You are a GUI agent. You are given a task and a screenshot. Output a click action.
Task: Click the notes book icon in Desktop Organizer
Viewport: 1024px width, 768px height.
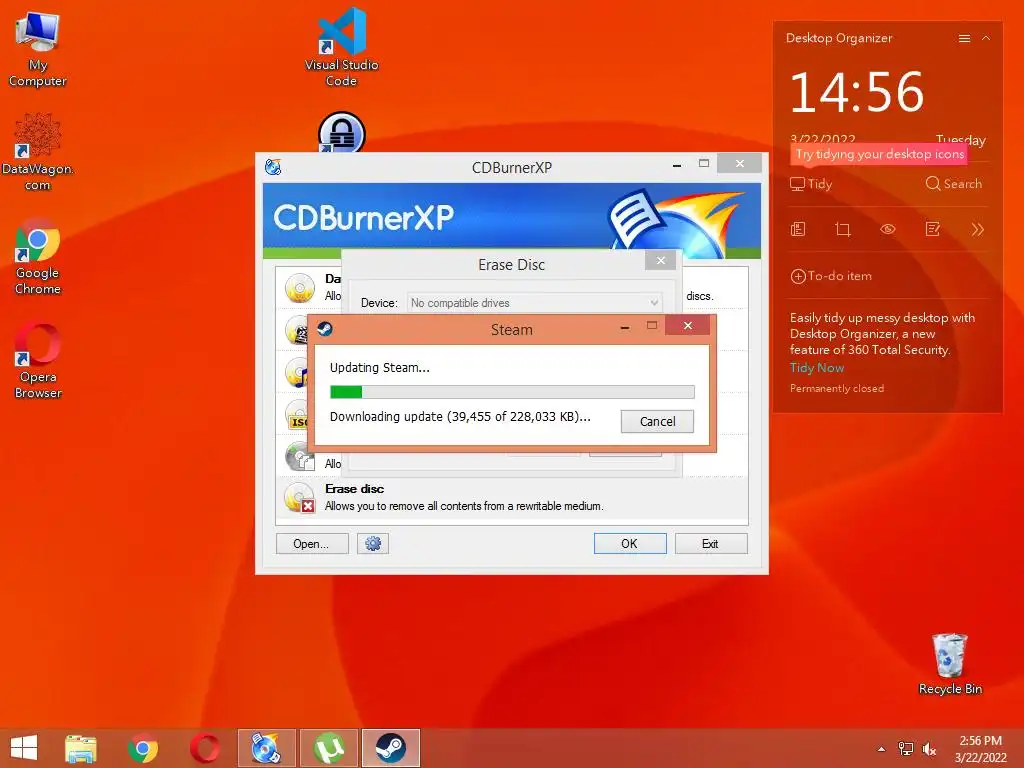click(x=798, y=229)
